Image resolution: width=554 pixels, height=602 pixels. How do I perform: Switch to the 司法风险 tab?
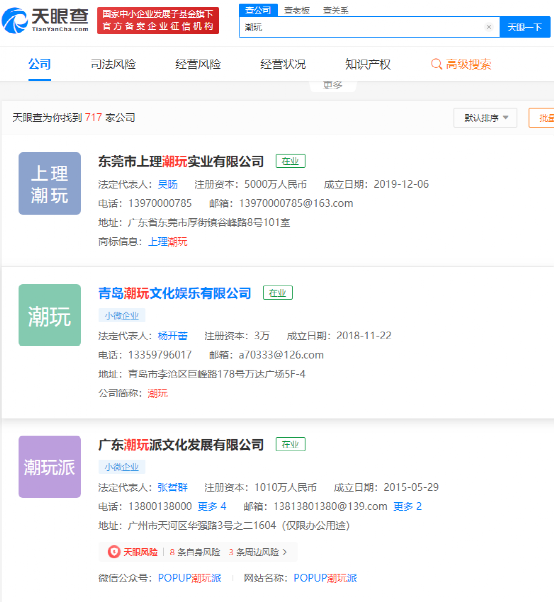(113, 64)
